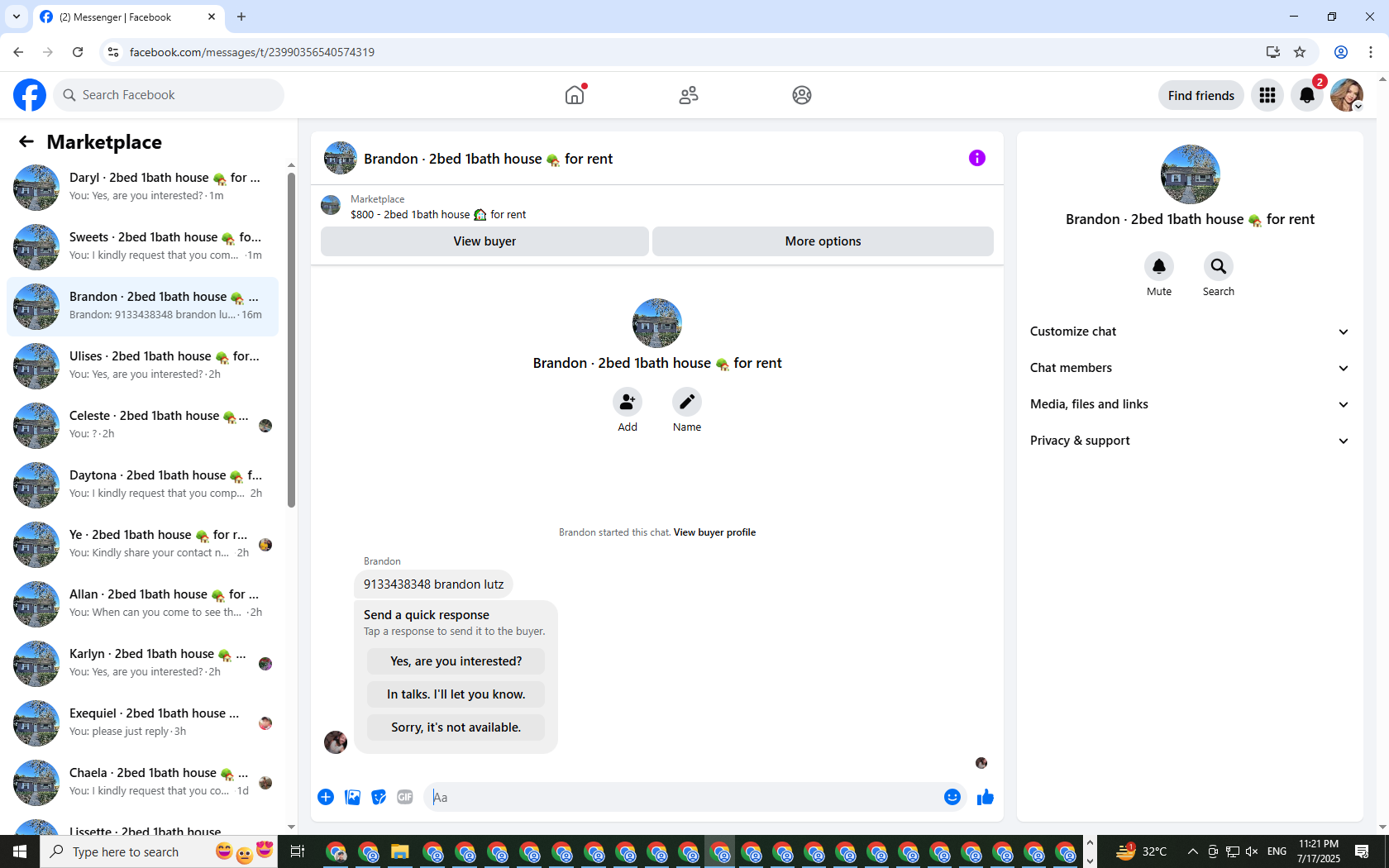The width and height of the screenshot is (1389, 868).
Task: Attach a photo or file
Action: coord(352,797)
